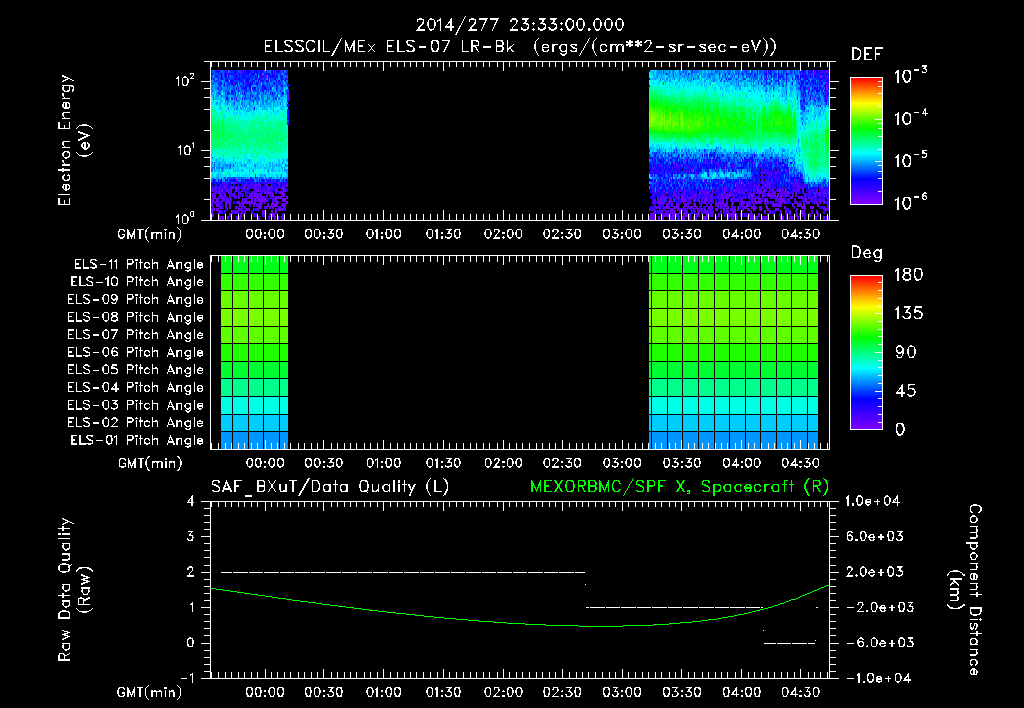Click the 04:30 time tick under bottom plot
Image resolution: width=1024 pixels, height=708 pixels.
pyautogui.click(x=801, y=692)
